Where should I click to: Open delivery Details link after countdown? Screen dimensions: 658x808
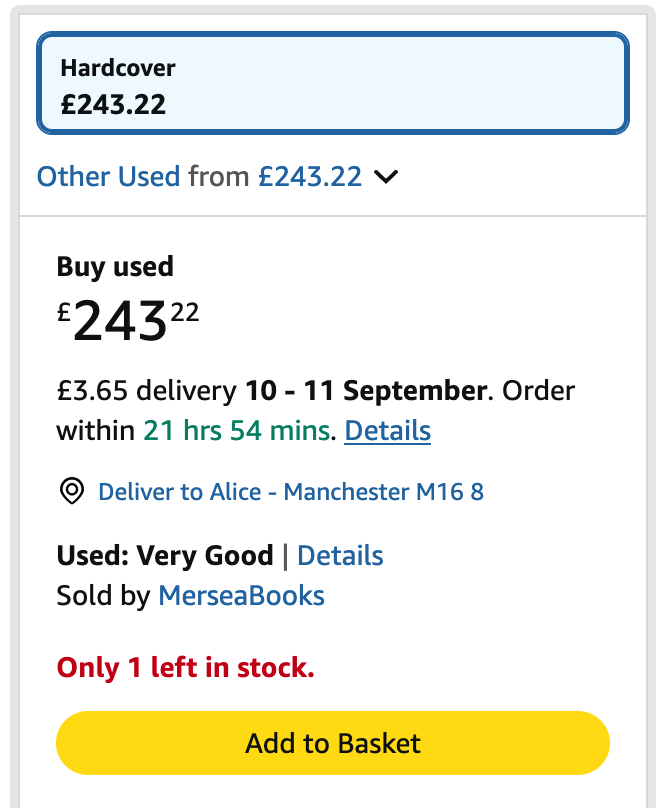(387, 431)
